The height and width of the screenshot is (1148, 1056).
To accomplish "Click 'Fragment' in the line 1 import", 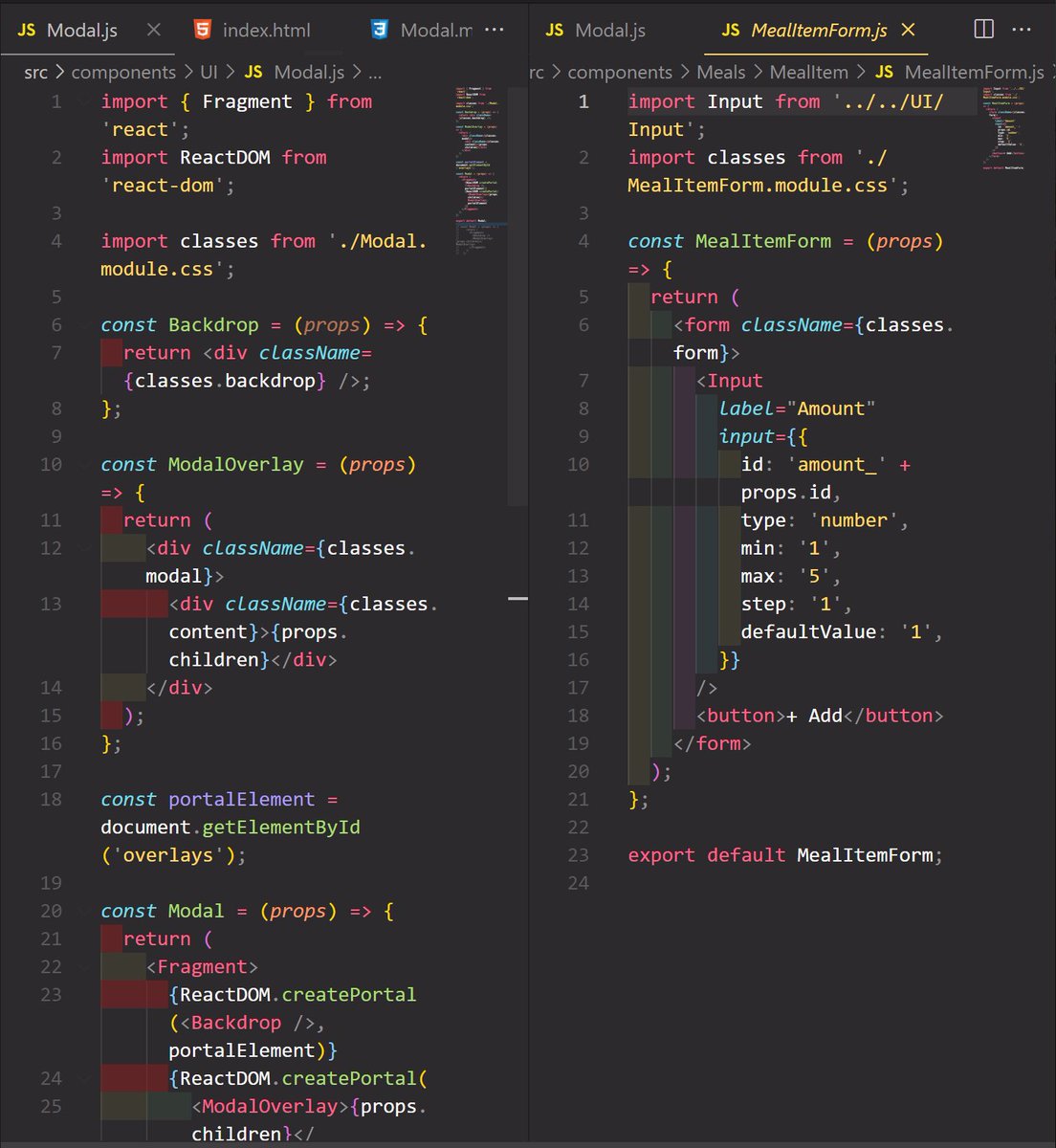I will click(x=247, y=101).
